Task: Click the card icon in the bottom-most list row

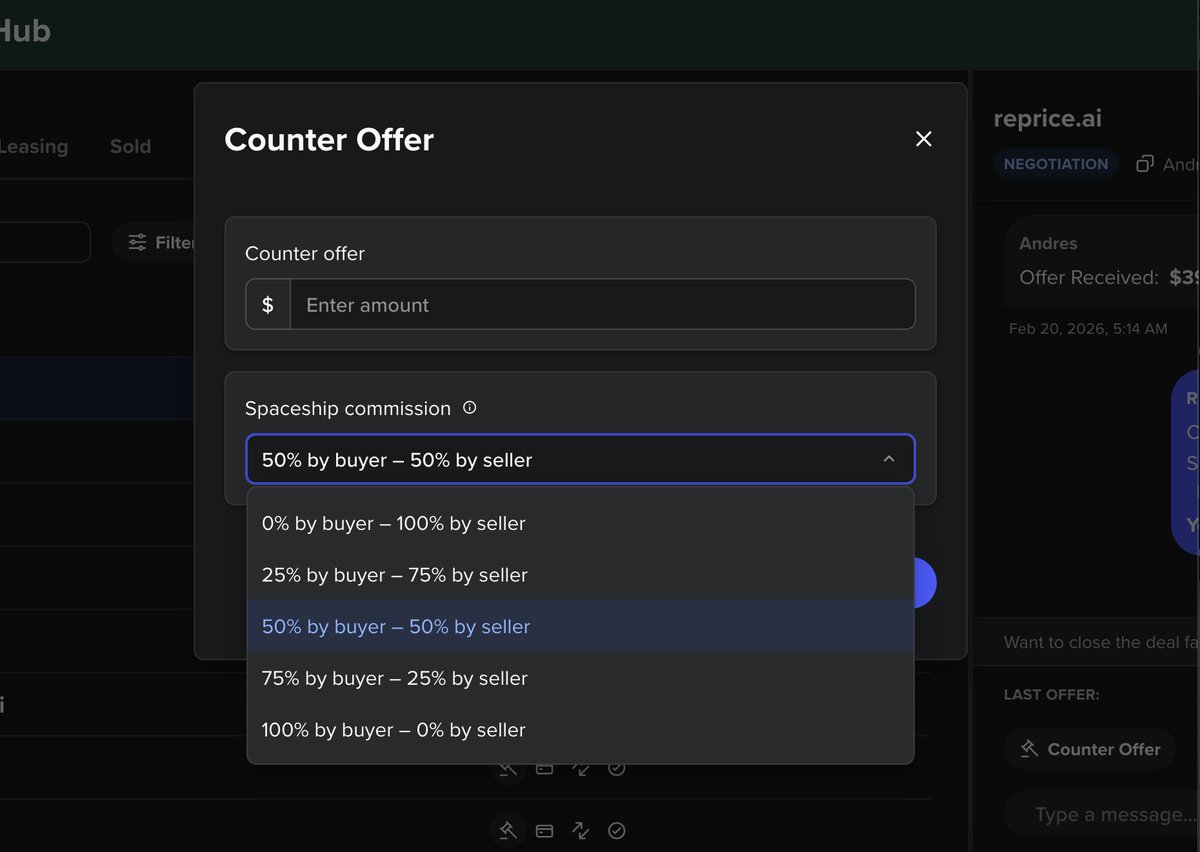Action: (544, 830)
